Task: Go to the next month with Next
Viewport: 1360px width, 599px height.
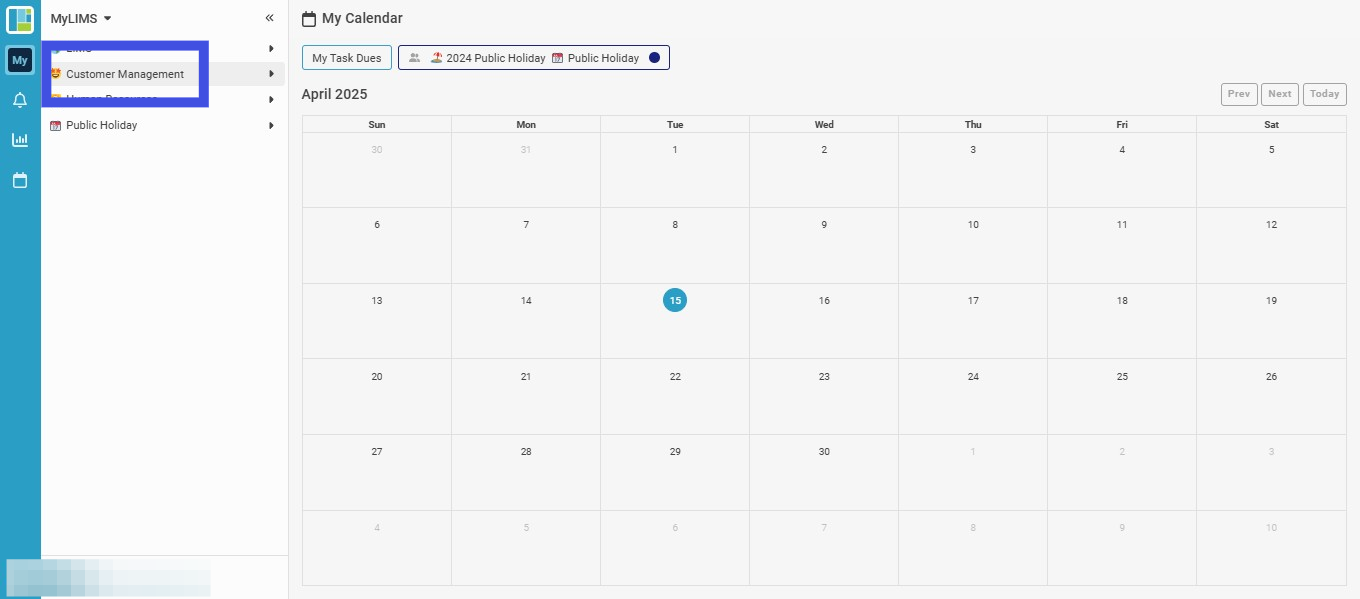Action: 1280,94
